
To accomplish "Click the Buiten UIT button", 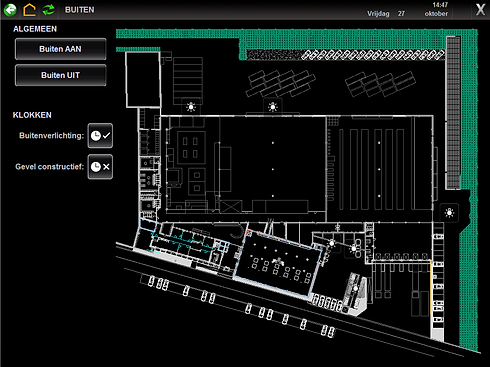I will point(60,75).
